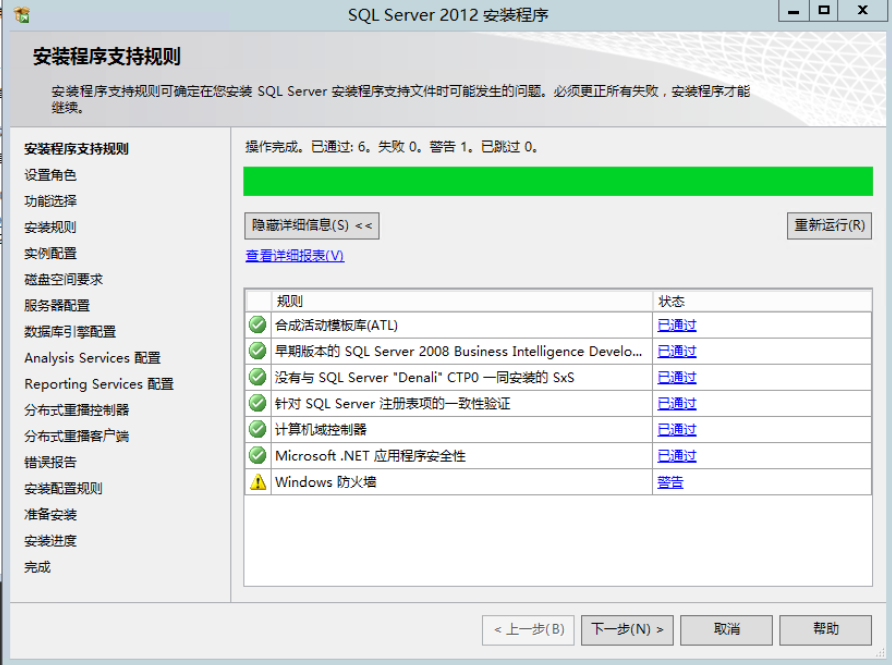Select Analysis Services 配置 step
Image resolution: width=892 pixels, height=665 pixels.
tap(93, 358)
